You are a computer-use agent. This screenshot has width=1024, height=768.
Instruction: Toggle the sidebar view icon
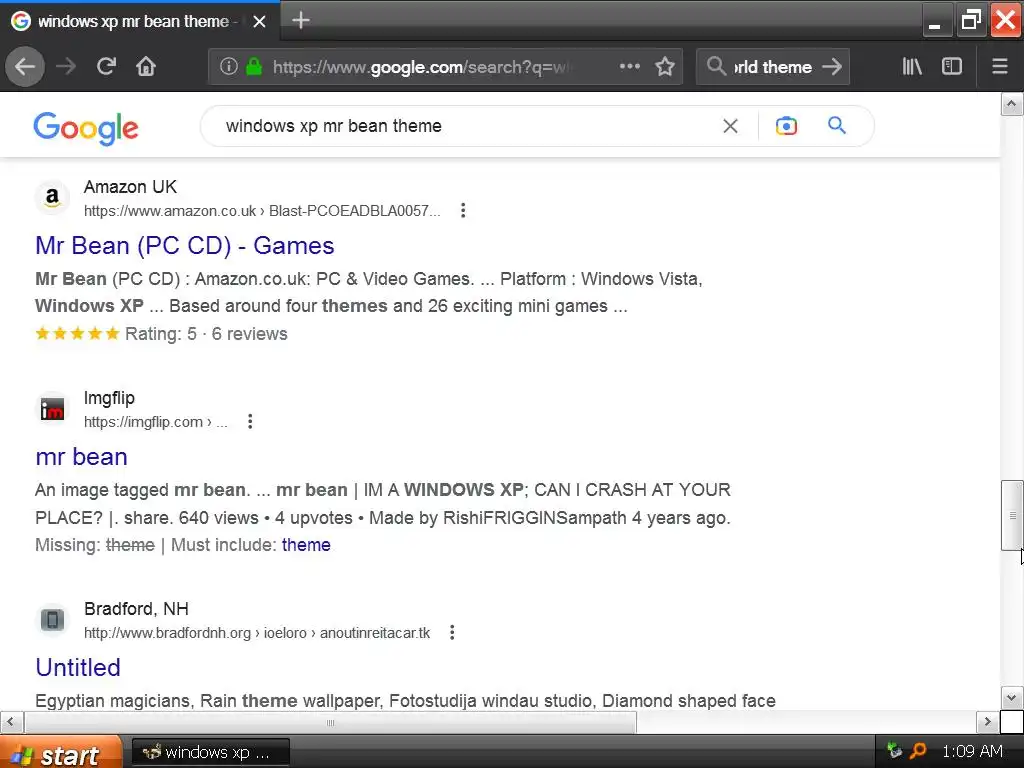(x=952, y=67)
